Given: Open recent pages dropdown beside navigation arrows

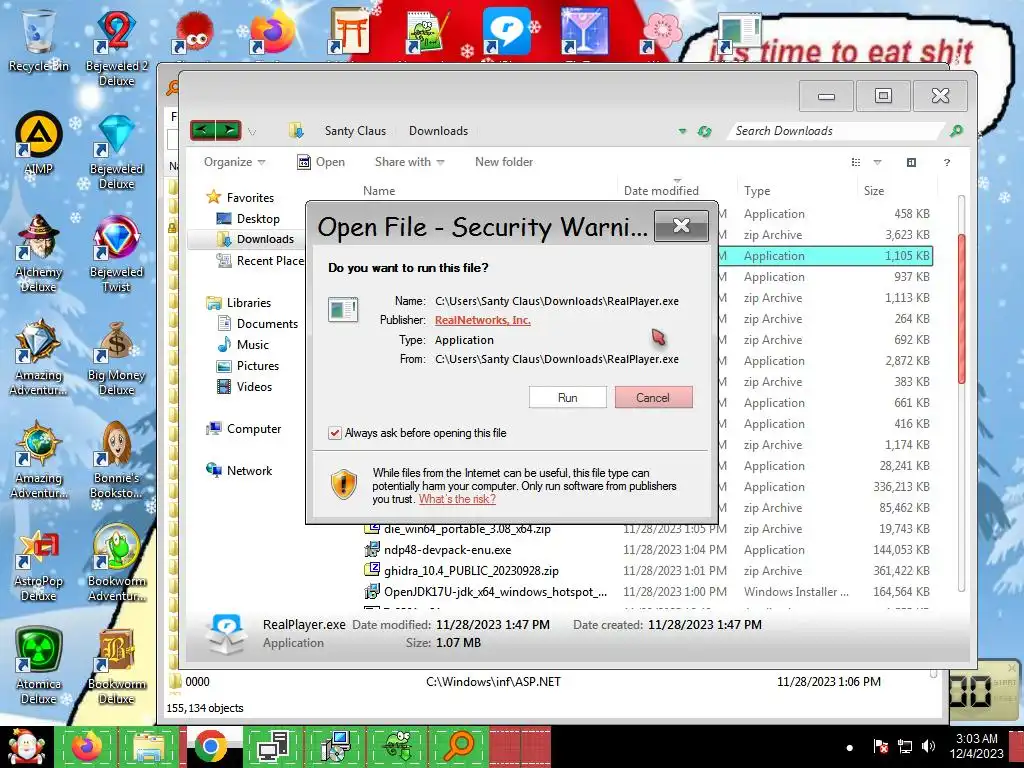Looking at the screenshot, I should coord(252,132).
